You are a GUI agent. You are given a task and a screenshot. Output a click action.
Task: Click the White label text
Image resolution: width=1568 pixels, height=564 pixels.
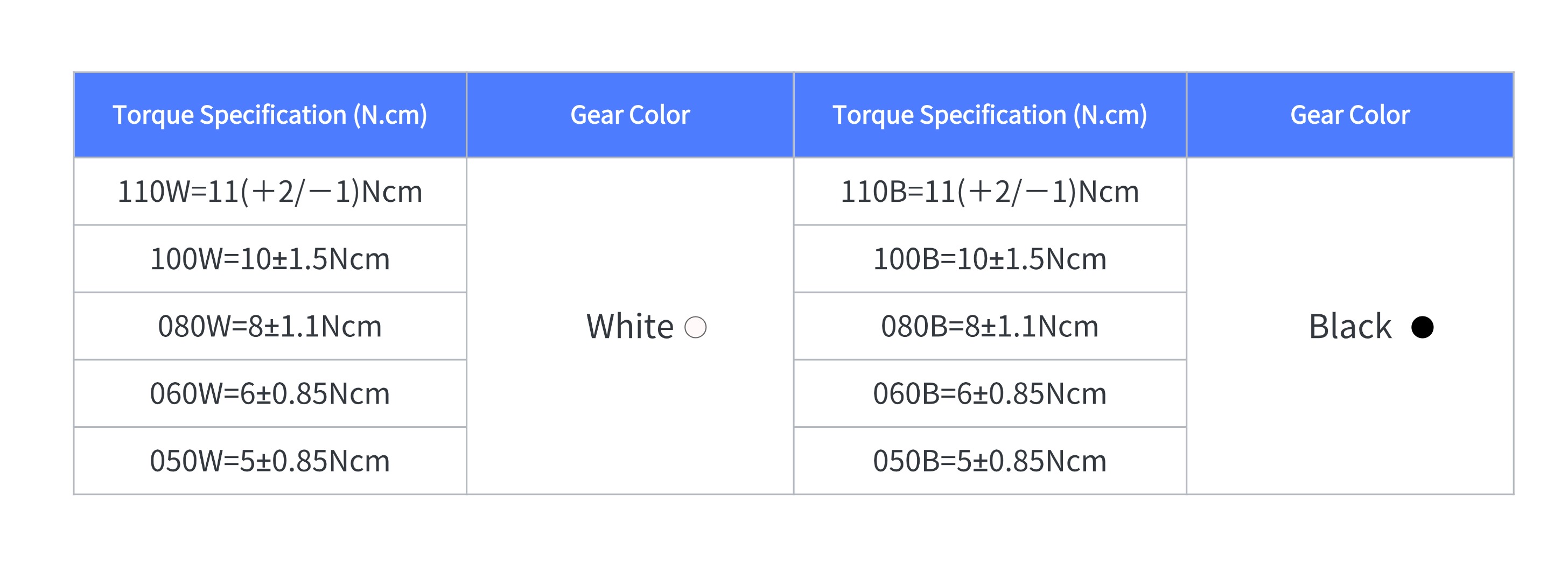(x=630, y=327)
